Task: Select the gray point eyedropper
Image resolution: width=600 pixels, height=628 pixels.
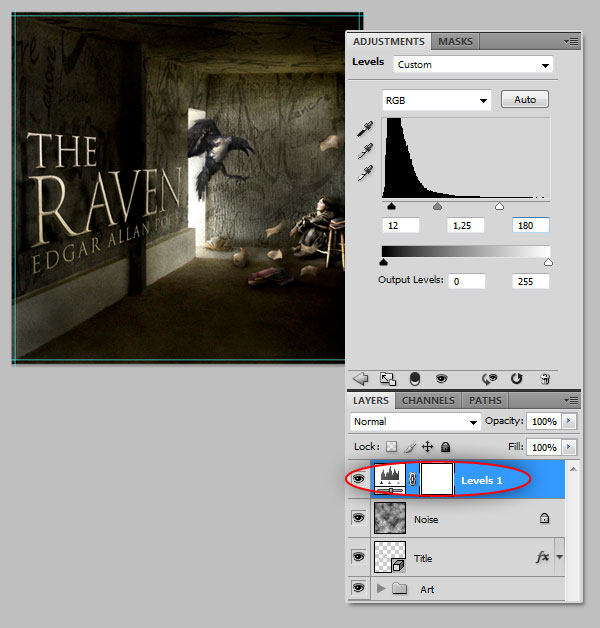Action: coord(365,151)
